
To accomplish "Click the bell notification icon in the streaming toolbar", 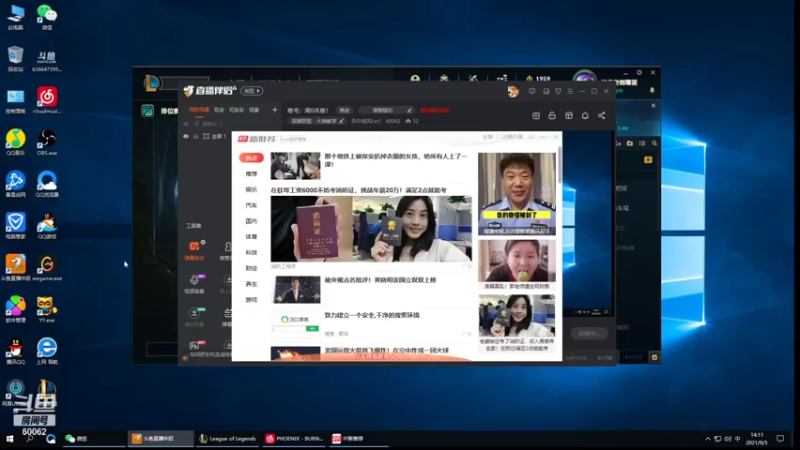I will click(585, 116).
